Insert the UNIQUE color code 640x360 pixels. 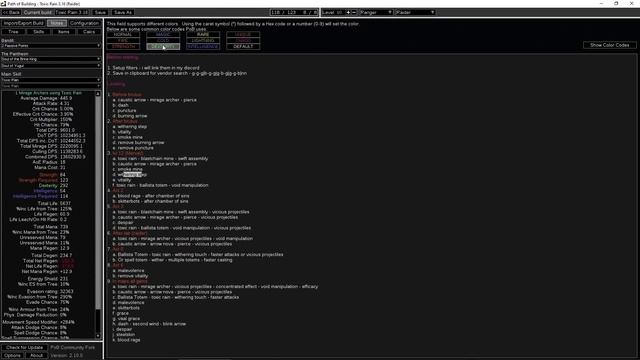(243, 35)
